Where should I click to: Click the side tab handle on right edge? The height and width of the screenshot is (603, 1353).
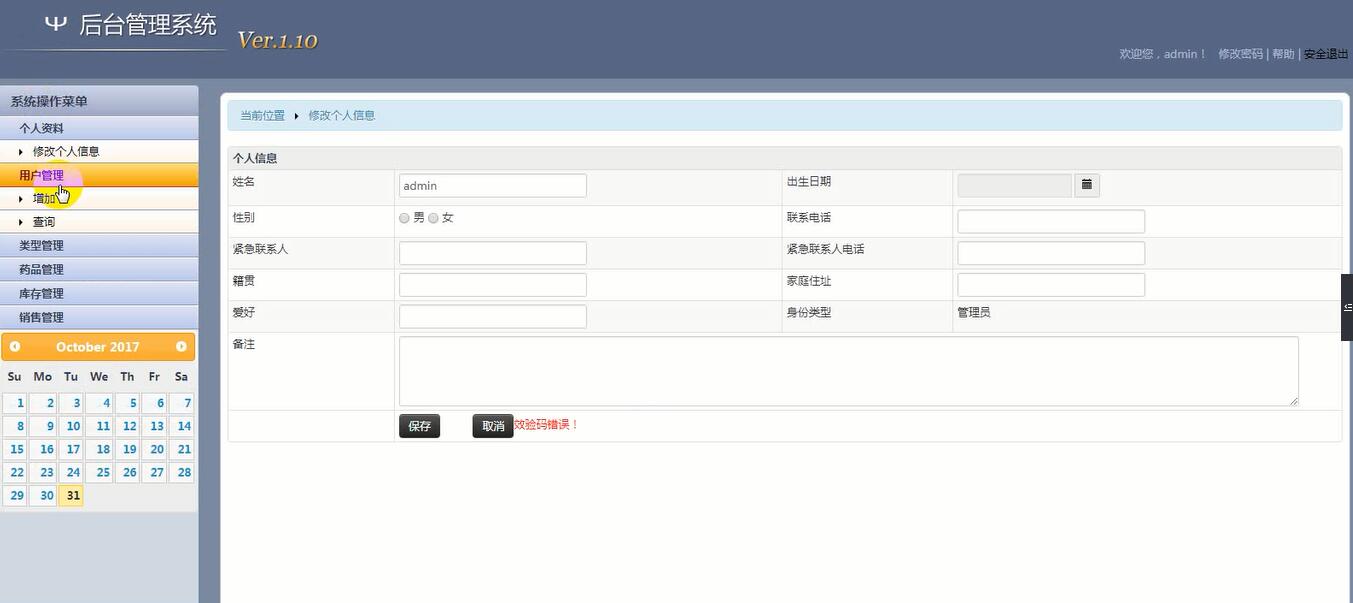click(x=1347, y=307)
